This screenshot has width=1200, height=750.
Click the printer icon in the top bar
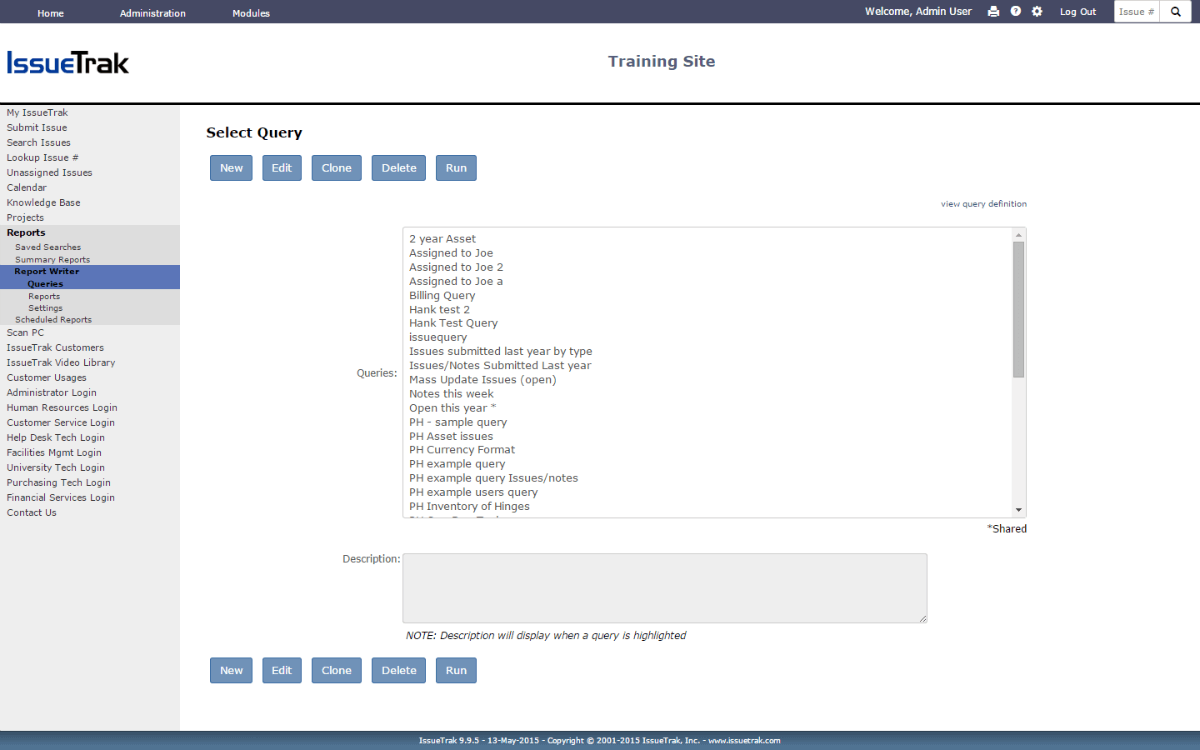pos(993,12)
